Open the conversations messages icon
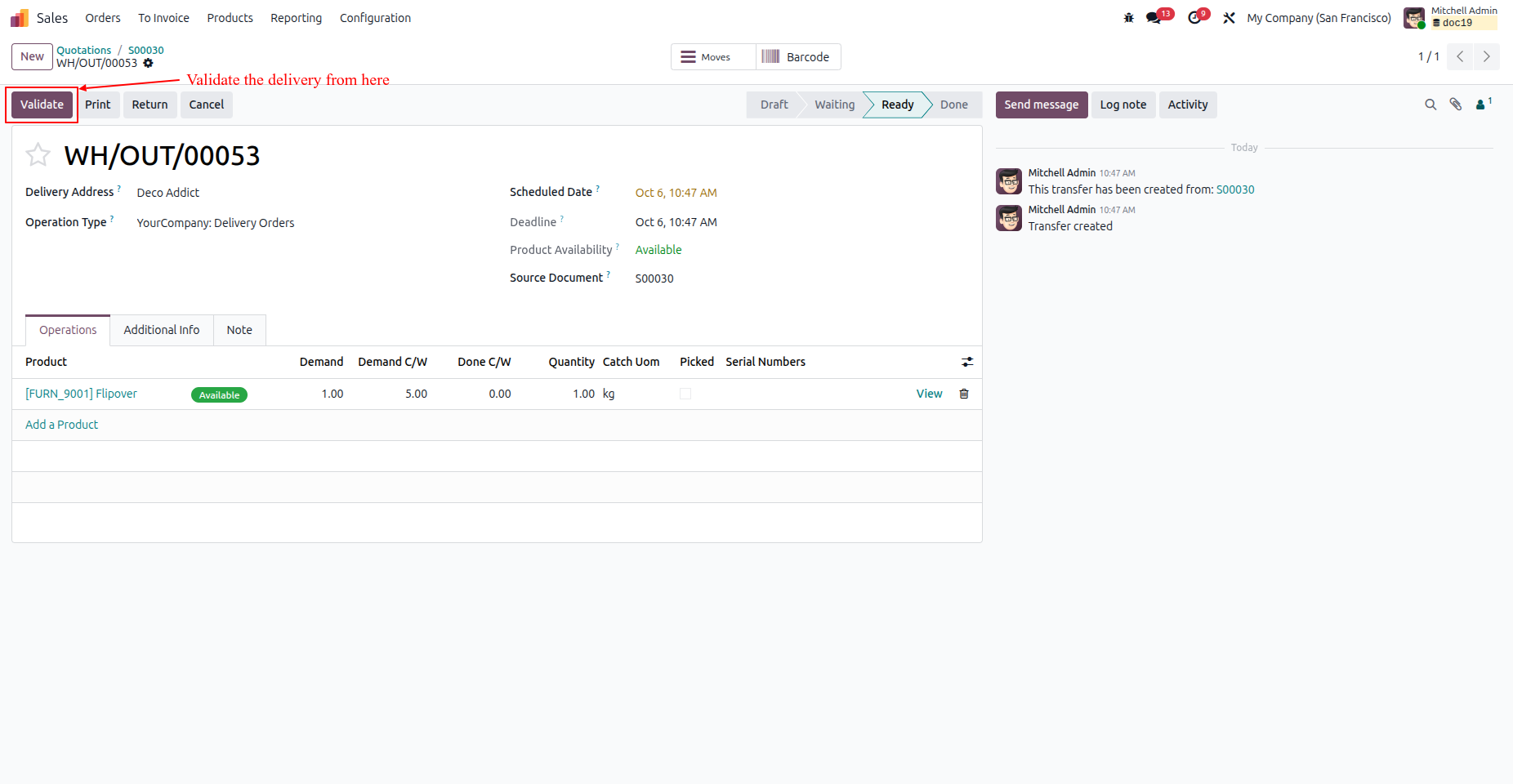The image size is (1513, 784). point(1154,18)
